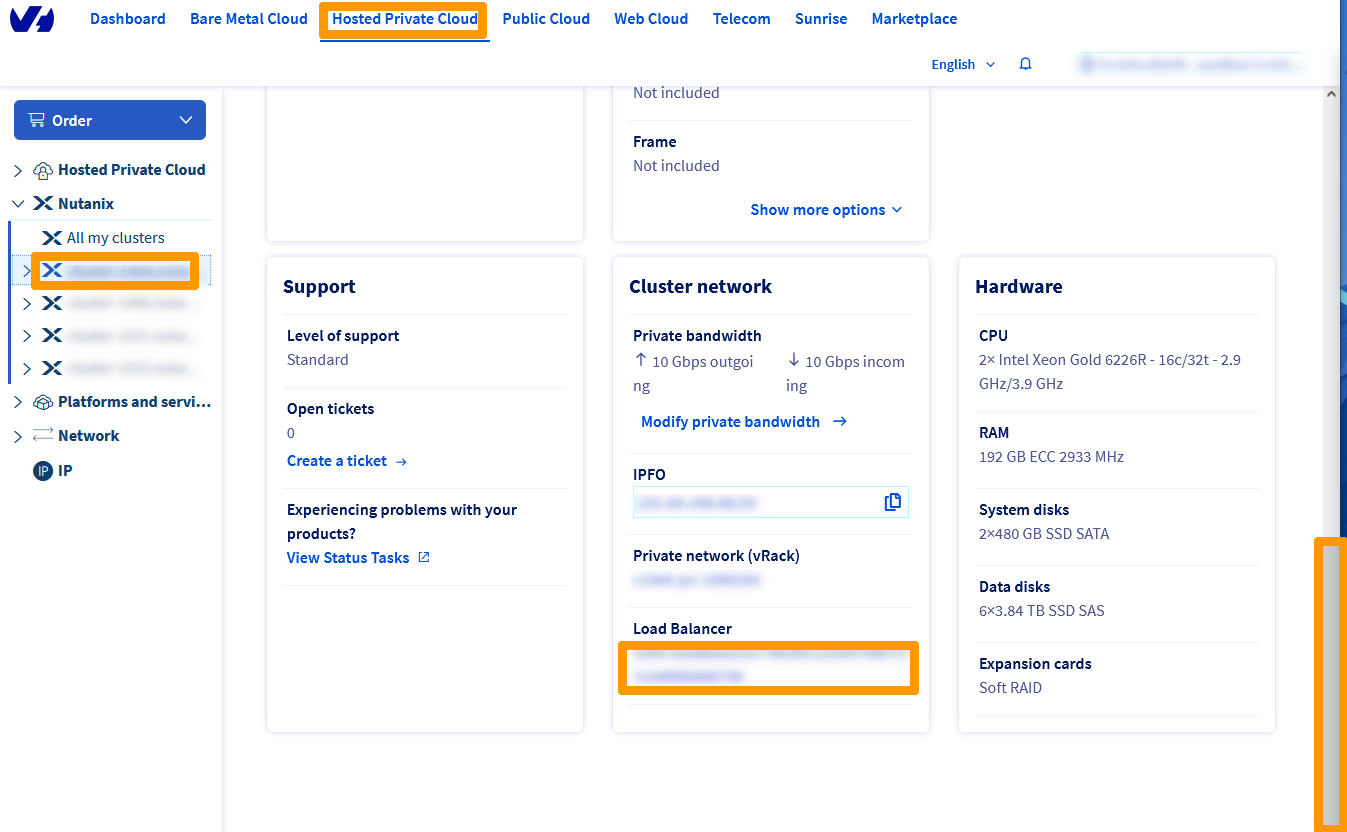Open the English language dropdown
1347x832 pixels.
(x=961, y=63)
